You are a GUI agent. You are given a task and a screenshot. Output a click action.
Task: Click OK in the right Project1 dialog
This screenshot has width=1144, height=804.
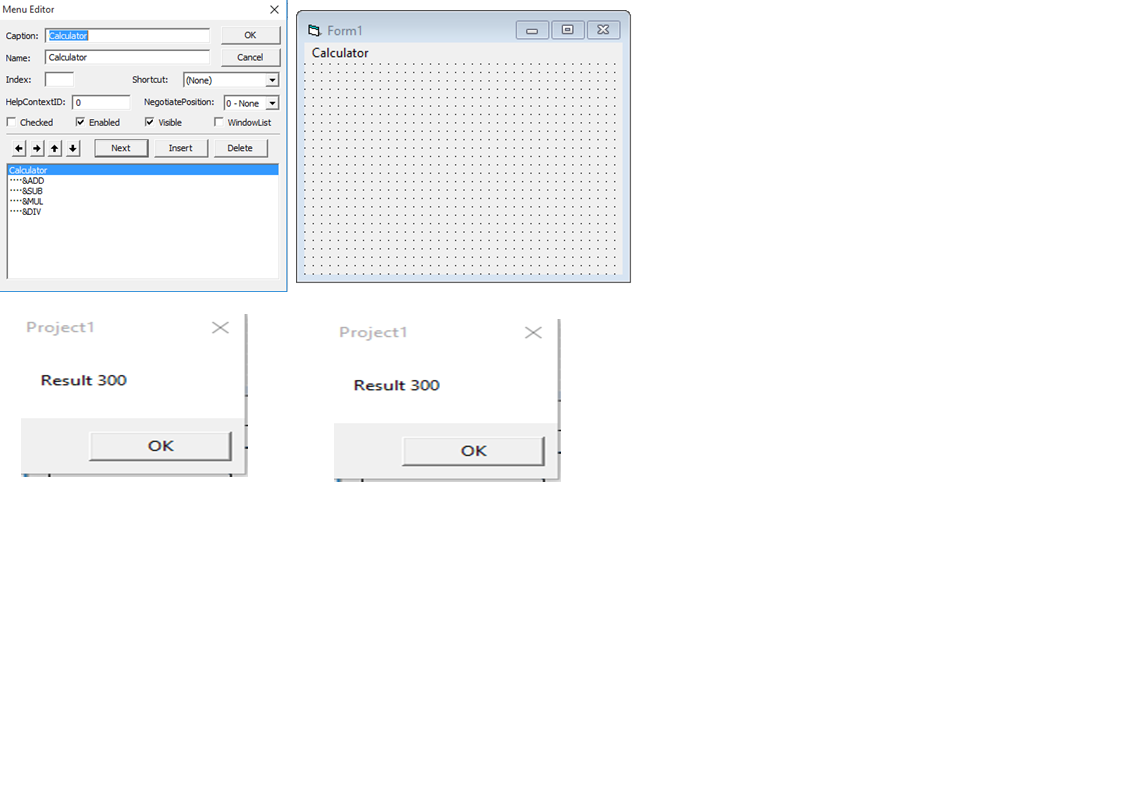click(x=474, y=451)
